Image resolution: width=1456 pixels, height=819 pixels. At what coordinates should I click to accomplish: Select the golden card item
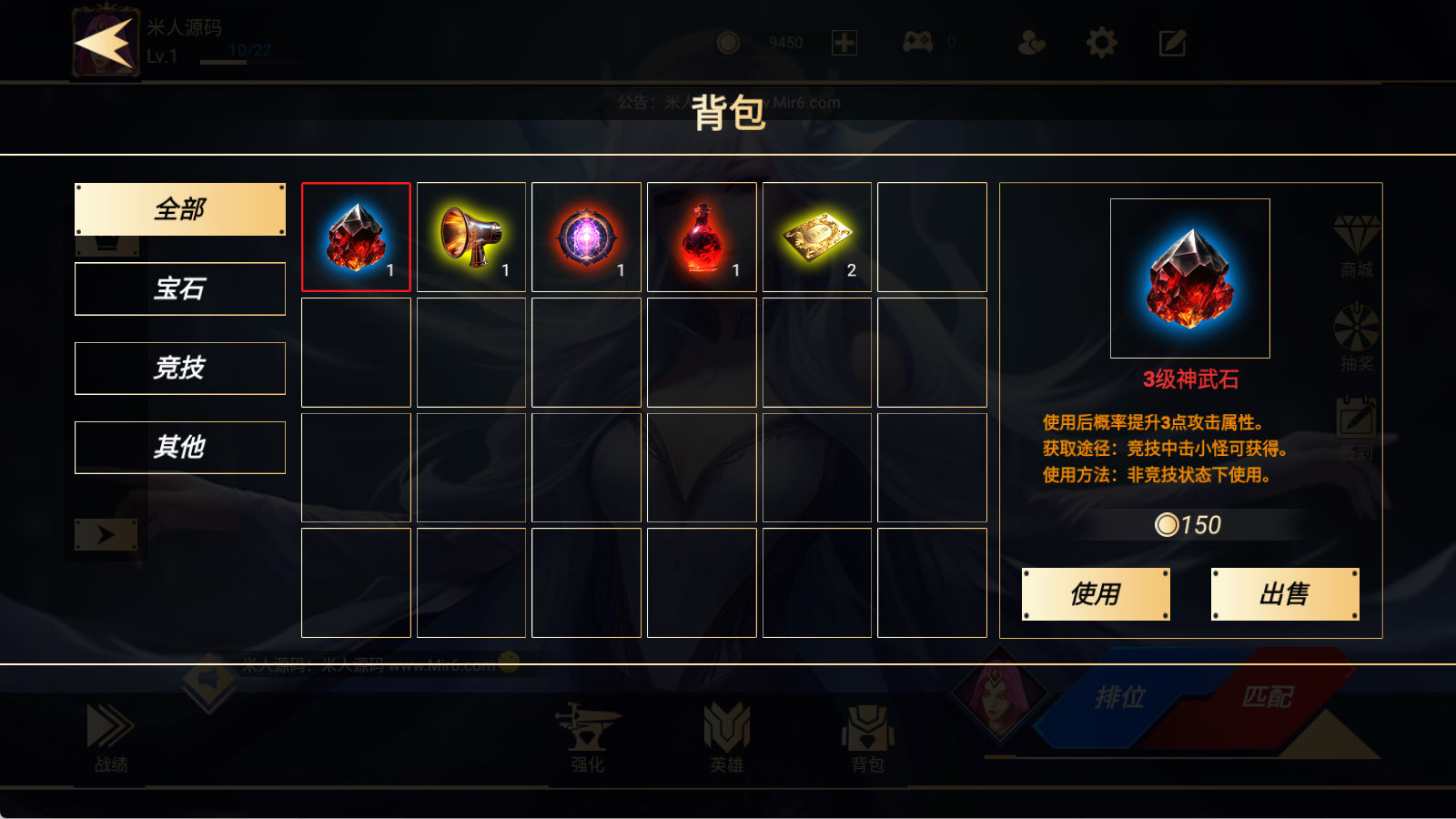click(x=817, y=237)
